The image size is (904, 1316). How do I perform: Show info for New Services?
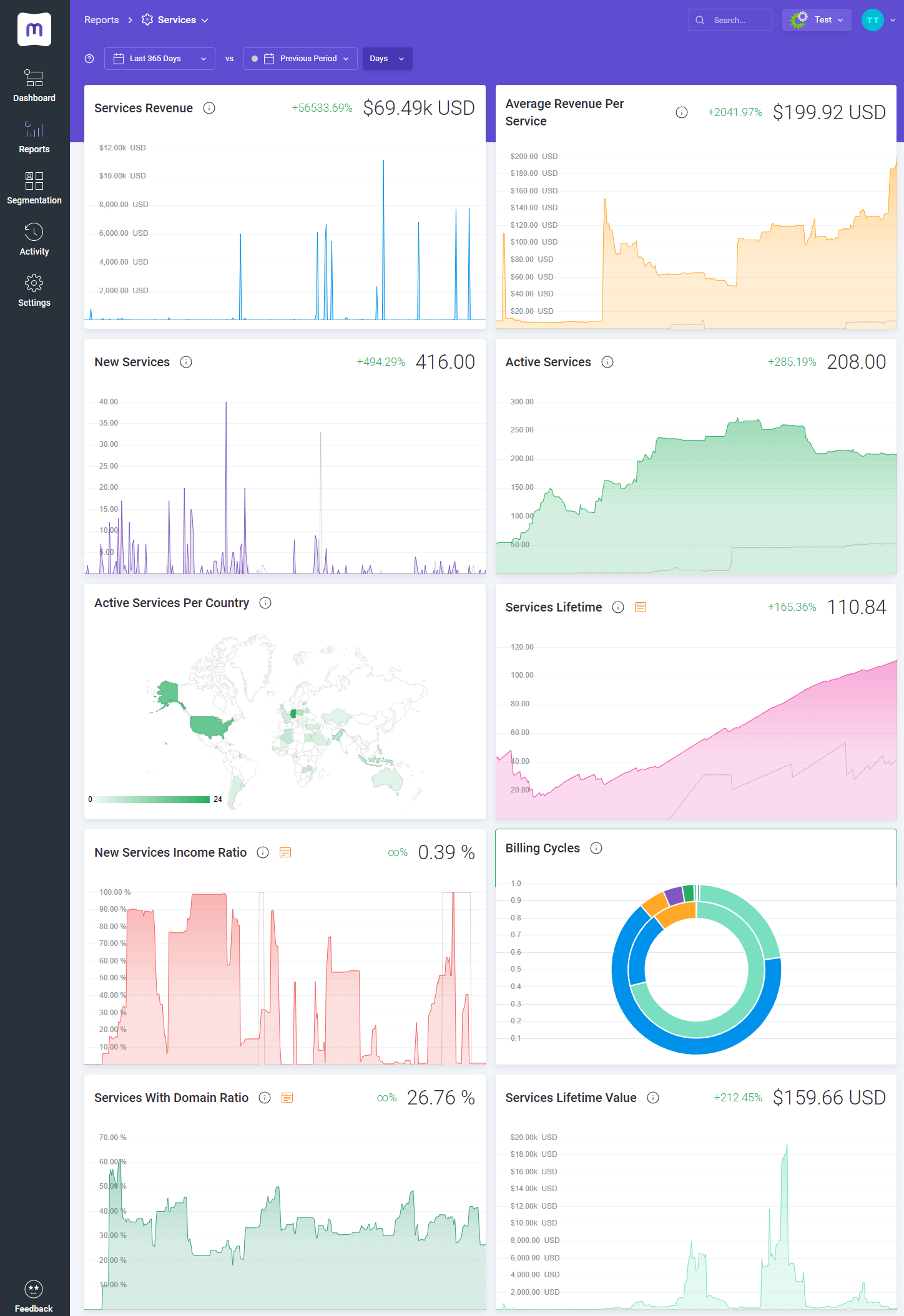tap(186, 362)
